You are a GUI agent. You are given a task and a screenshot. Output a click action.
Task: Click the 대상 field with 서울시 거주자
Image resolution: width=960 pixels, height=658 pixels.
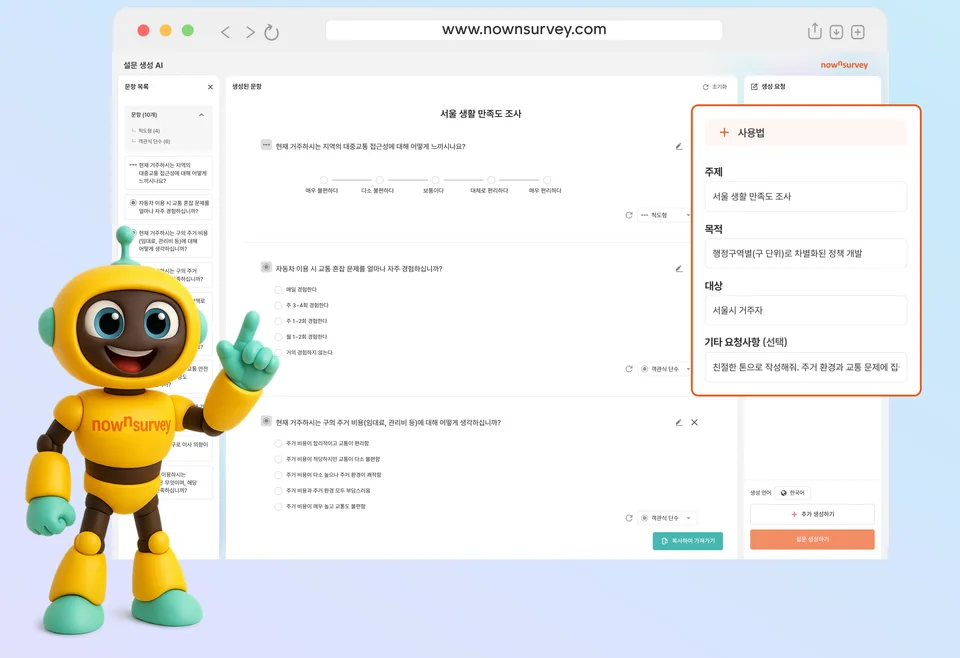coord(805,310)
